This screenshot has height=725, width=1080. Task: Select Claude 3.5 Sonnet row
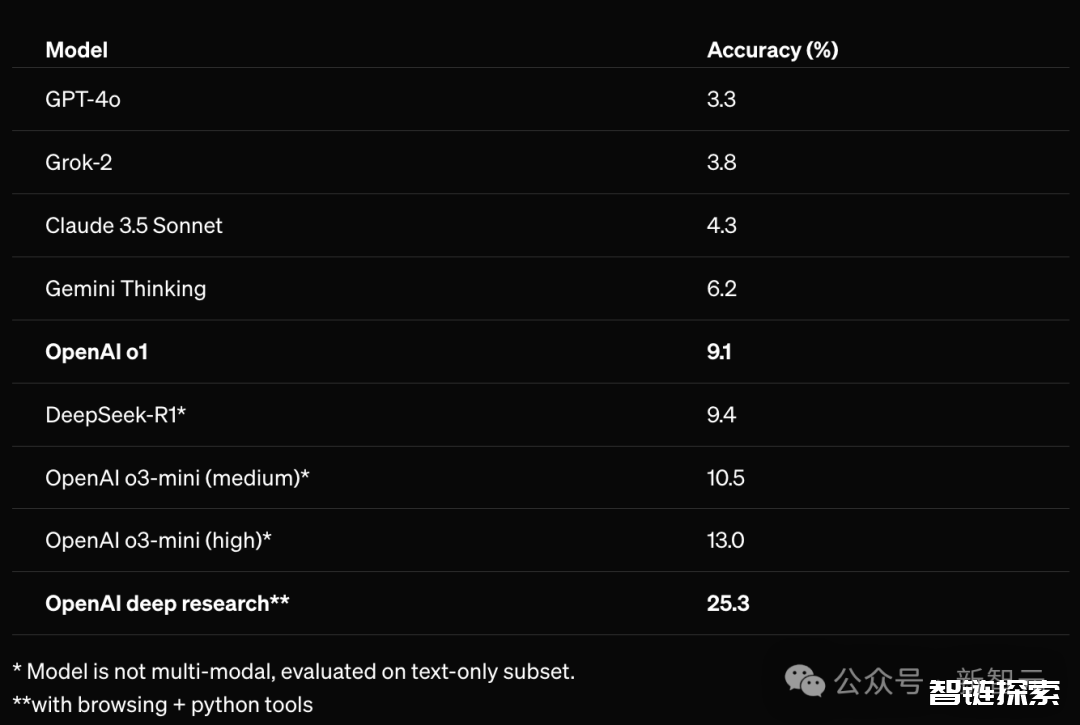click(x=541, y=225)
